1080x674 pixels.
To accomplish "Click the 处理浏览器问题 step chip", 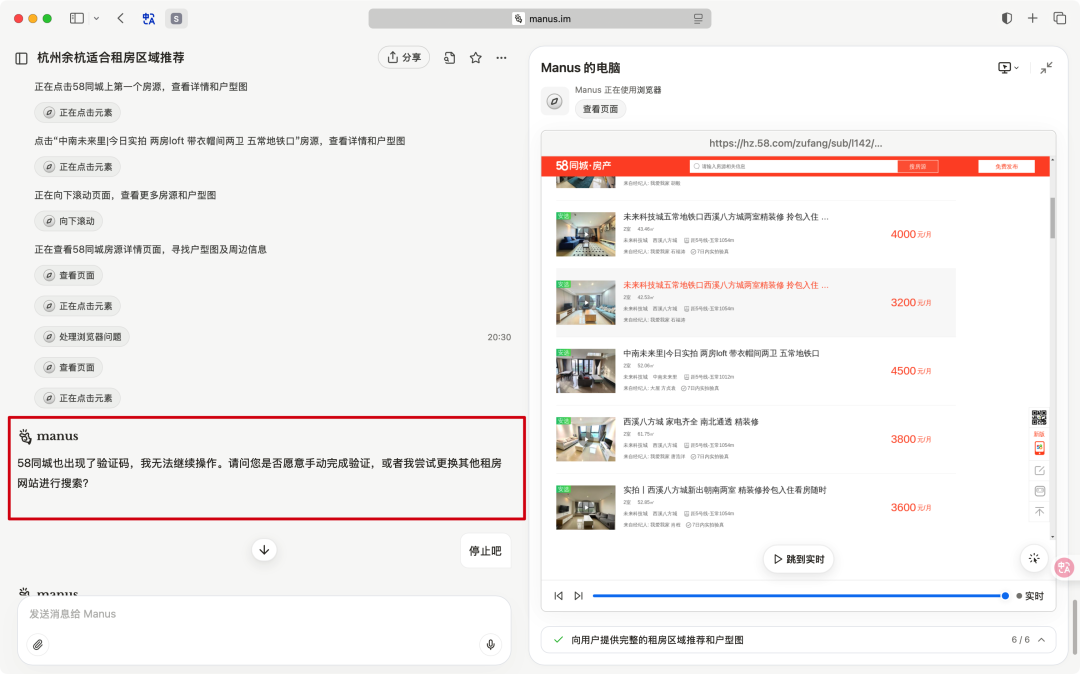I will 82,337.
